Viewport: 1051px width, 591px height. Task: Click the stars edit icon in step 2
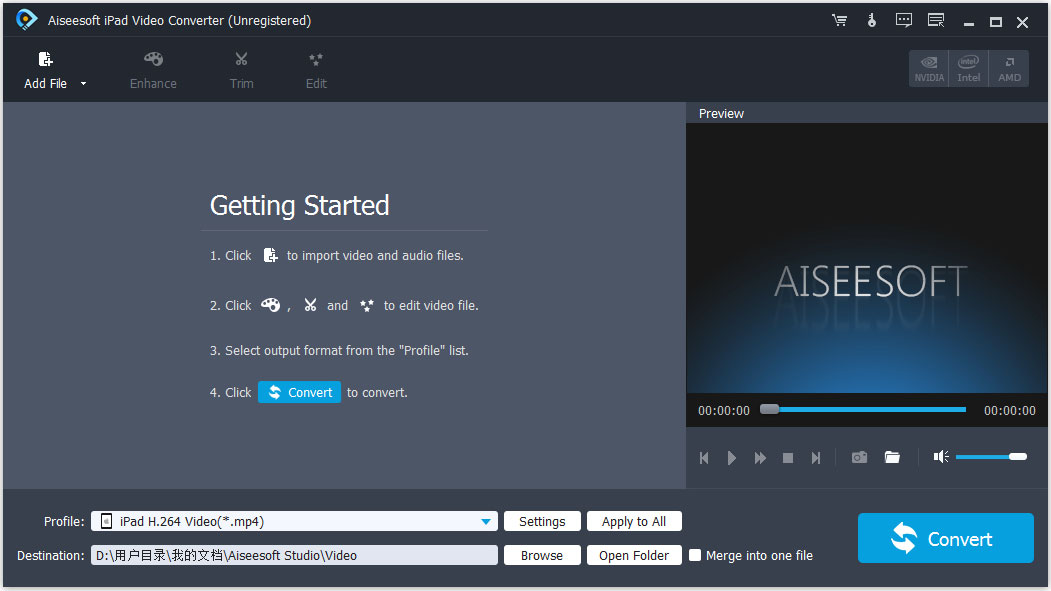pos(367,306)
